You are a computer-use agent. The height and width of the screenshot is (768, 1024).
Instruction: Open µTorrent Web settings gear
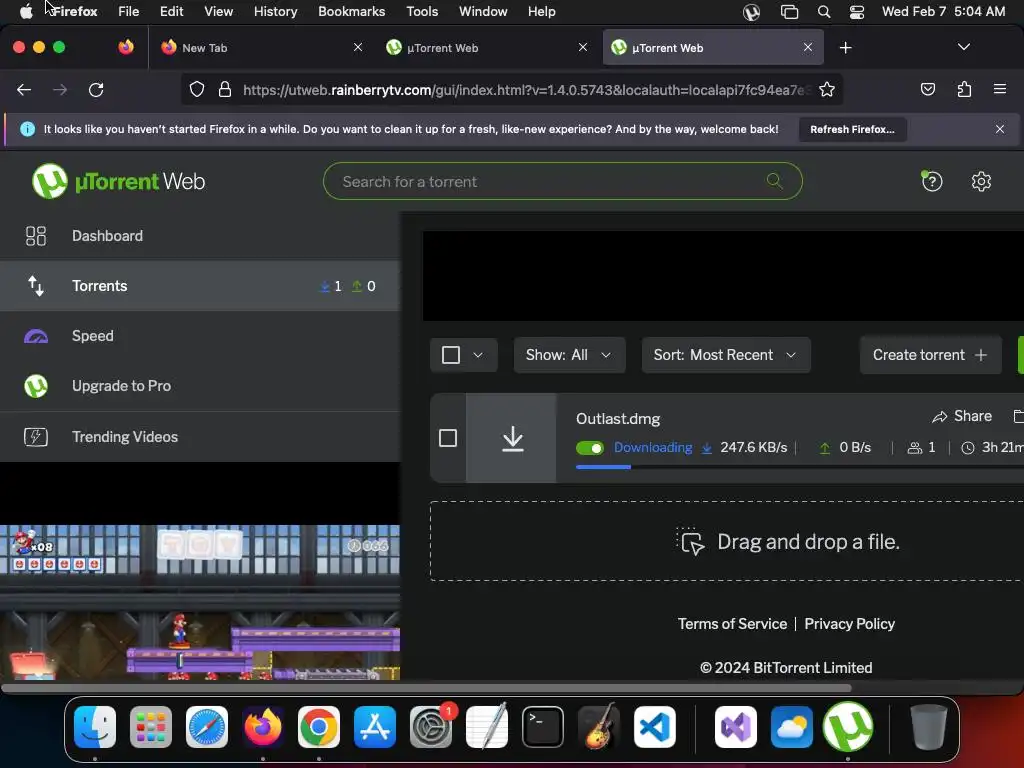click(x=981, y=181)
